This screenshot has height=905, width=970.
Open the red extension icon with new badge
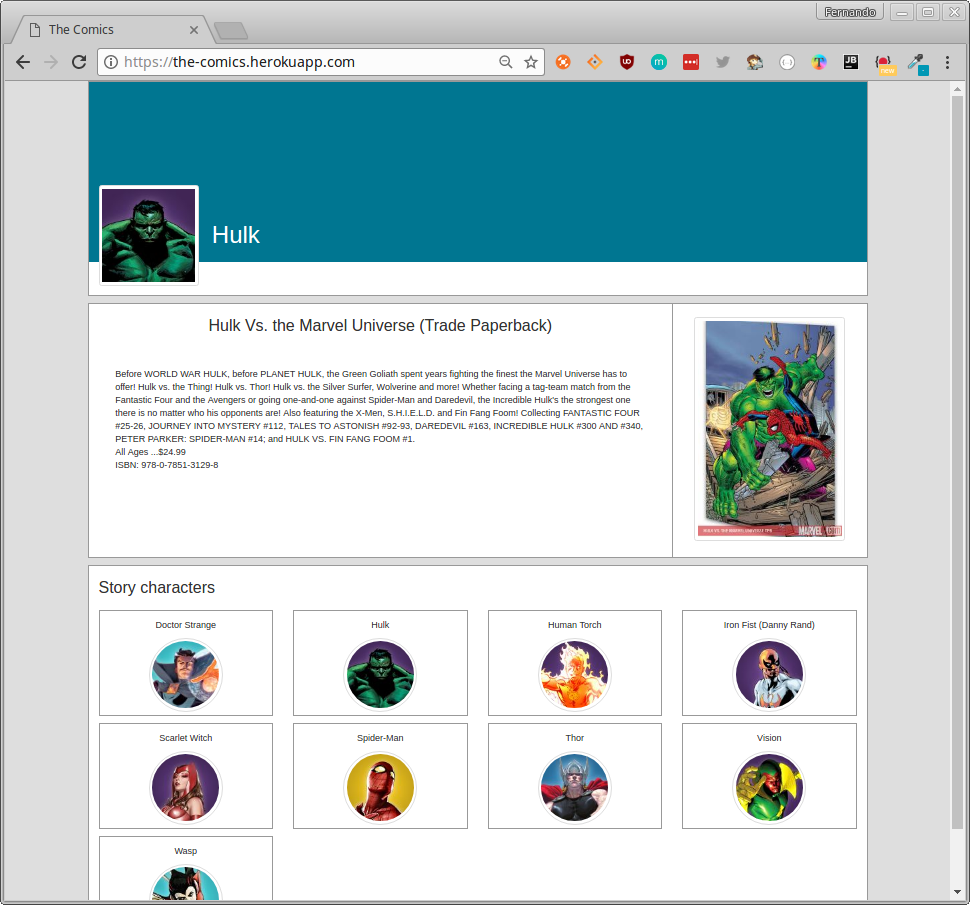pos(884,63)
